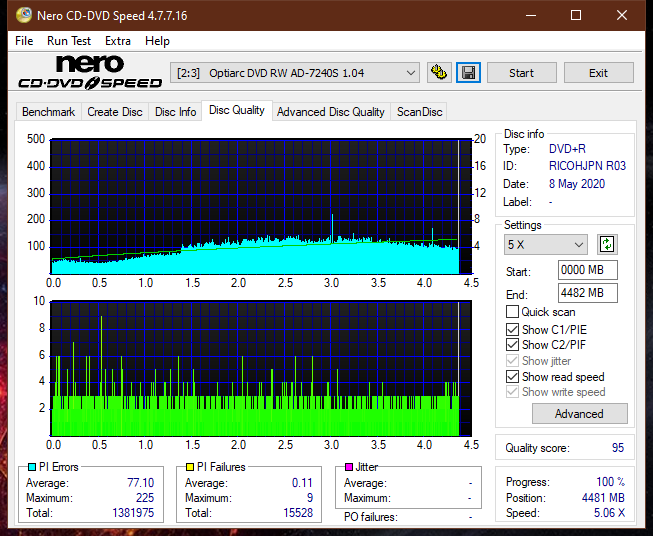Switch to the Benchmark tab
The height and width of the screenshot is (536, 653).
[49, 112]
